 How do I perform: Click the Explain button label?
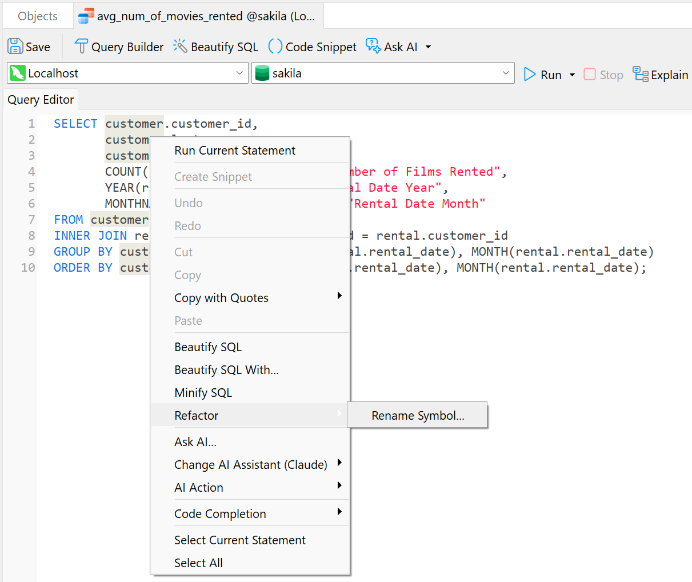coord(669,75)
